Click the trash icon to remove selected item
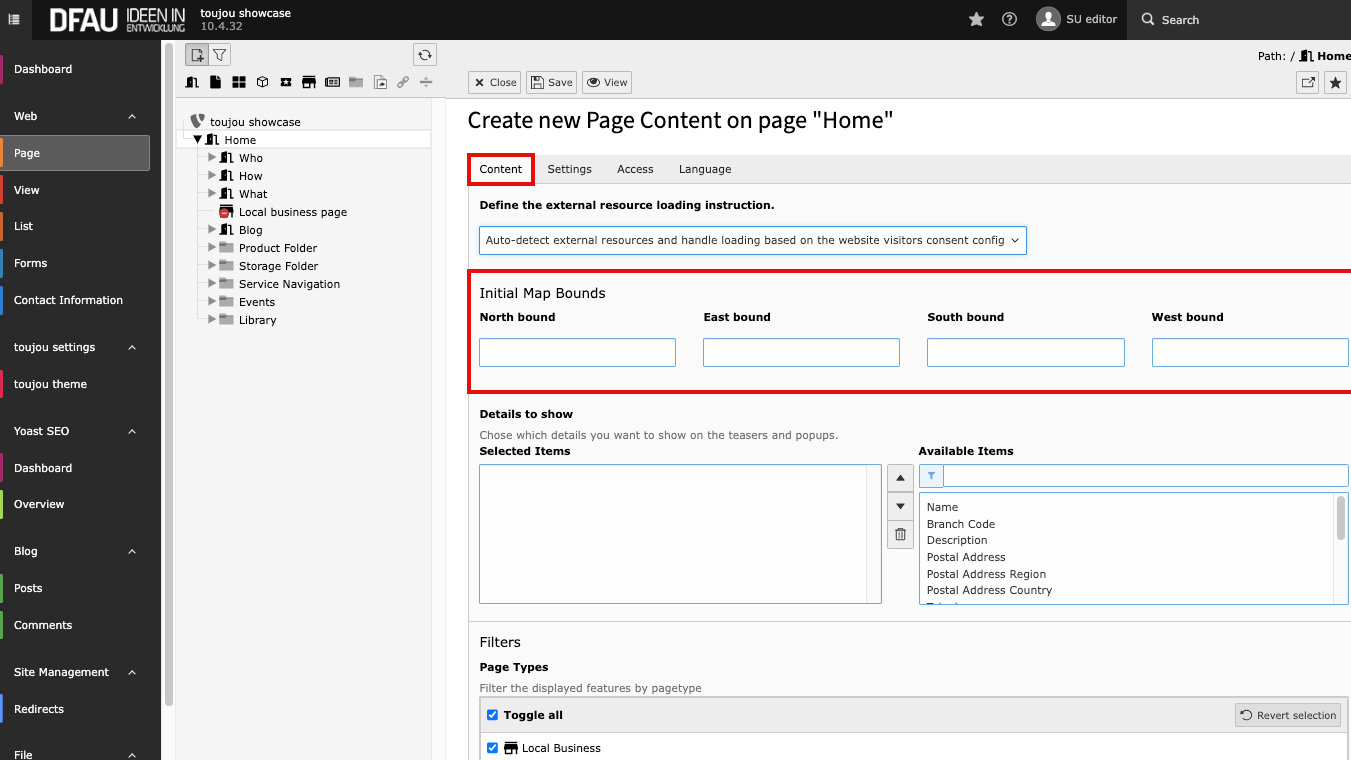The height and width of the screenshot is (760, 1351). pos(900,535)
